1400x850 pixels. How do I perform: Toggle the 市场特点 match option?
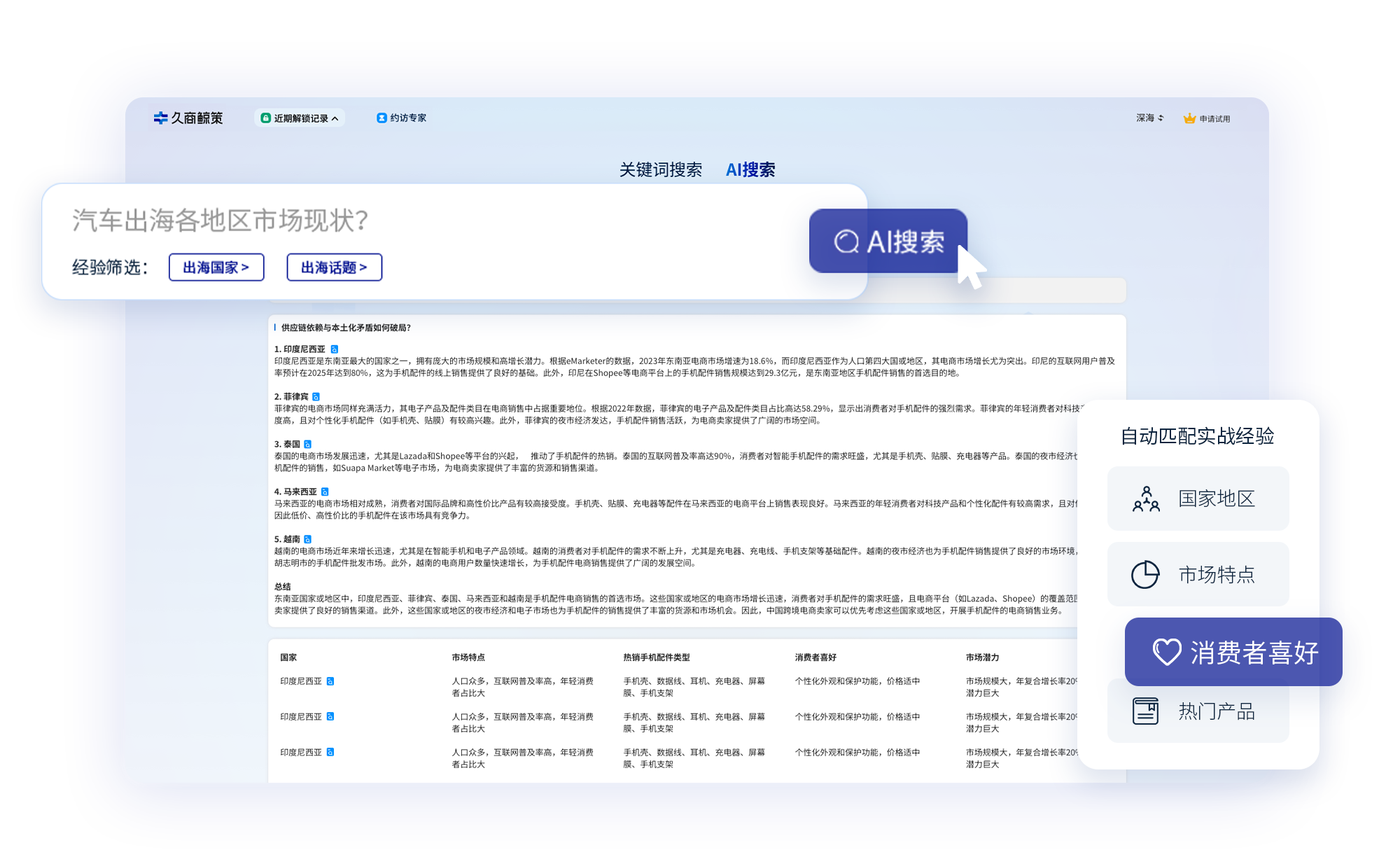[1198, 574]
